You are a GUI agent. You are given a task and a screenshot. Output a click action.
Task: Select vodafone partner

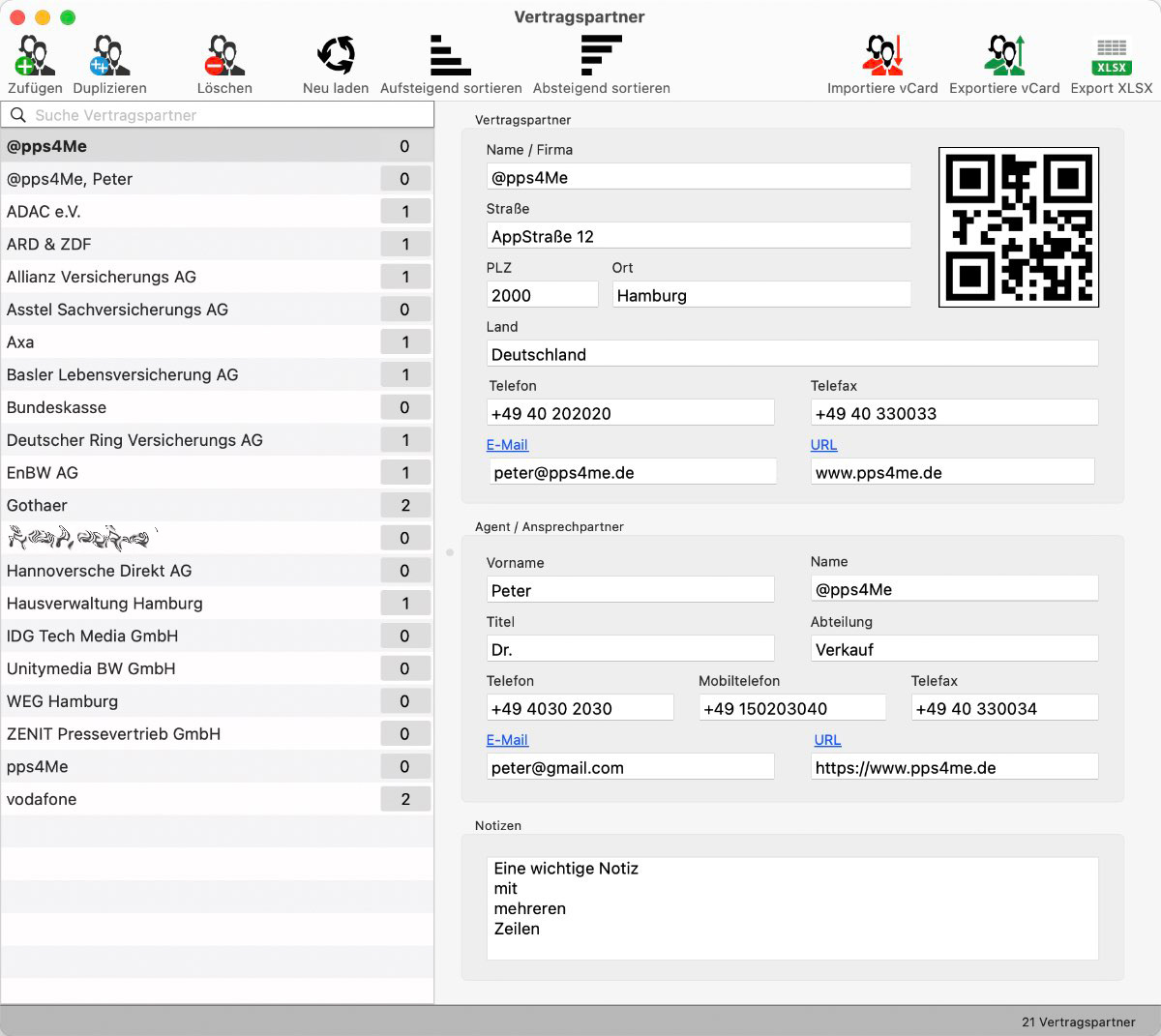[x=217, y=799]
